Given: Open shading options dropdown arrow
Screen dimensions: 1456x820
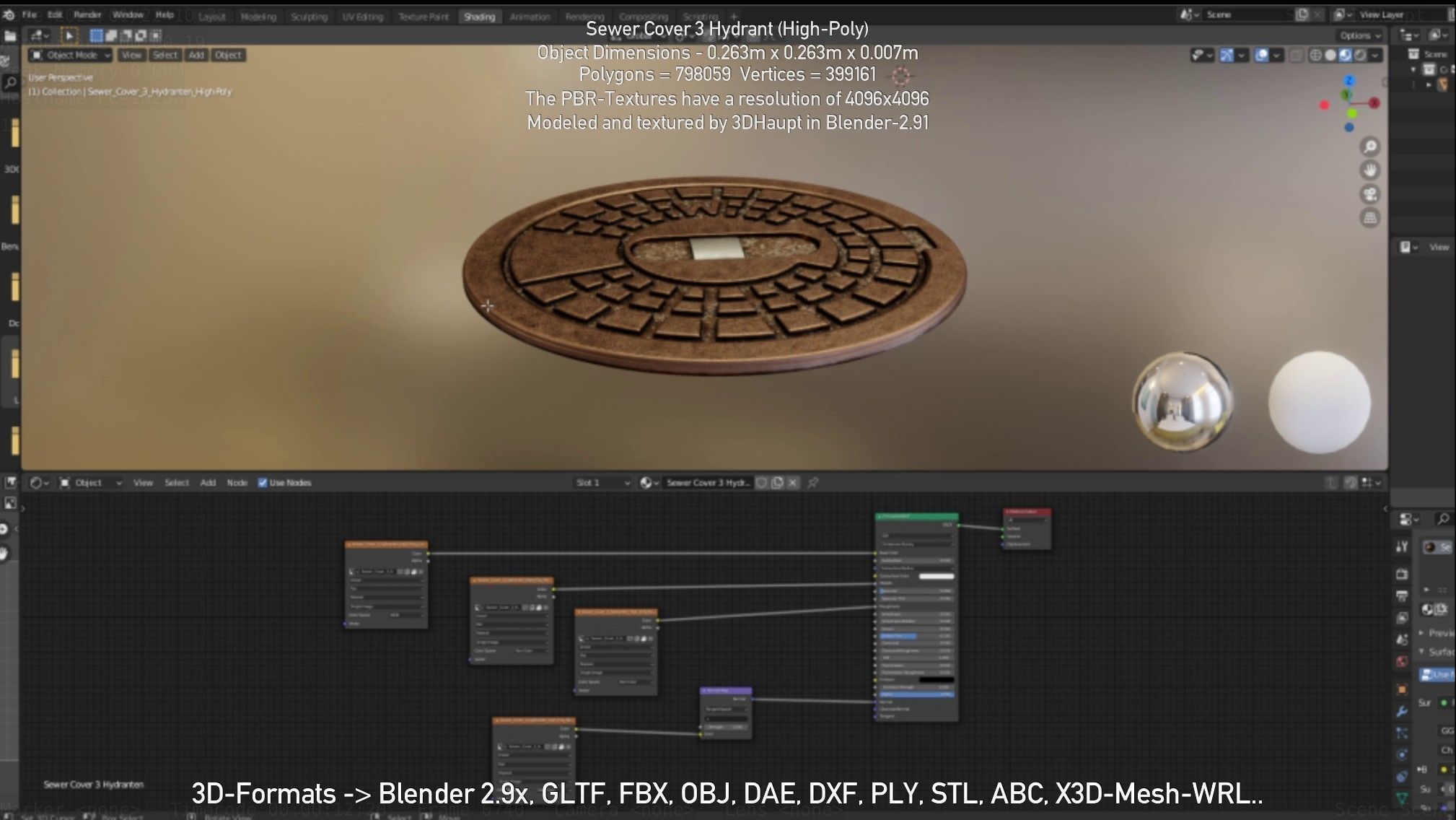Looking at the screenshot, I should click(x=1376, y=55).
